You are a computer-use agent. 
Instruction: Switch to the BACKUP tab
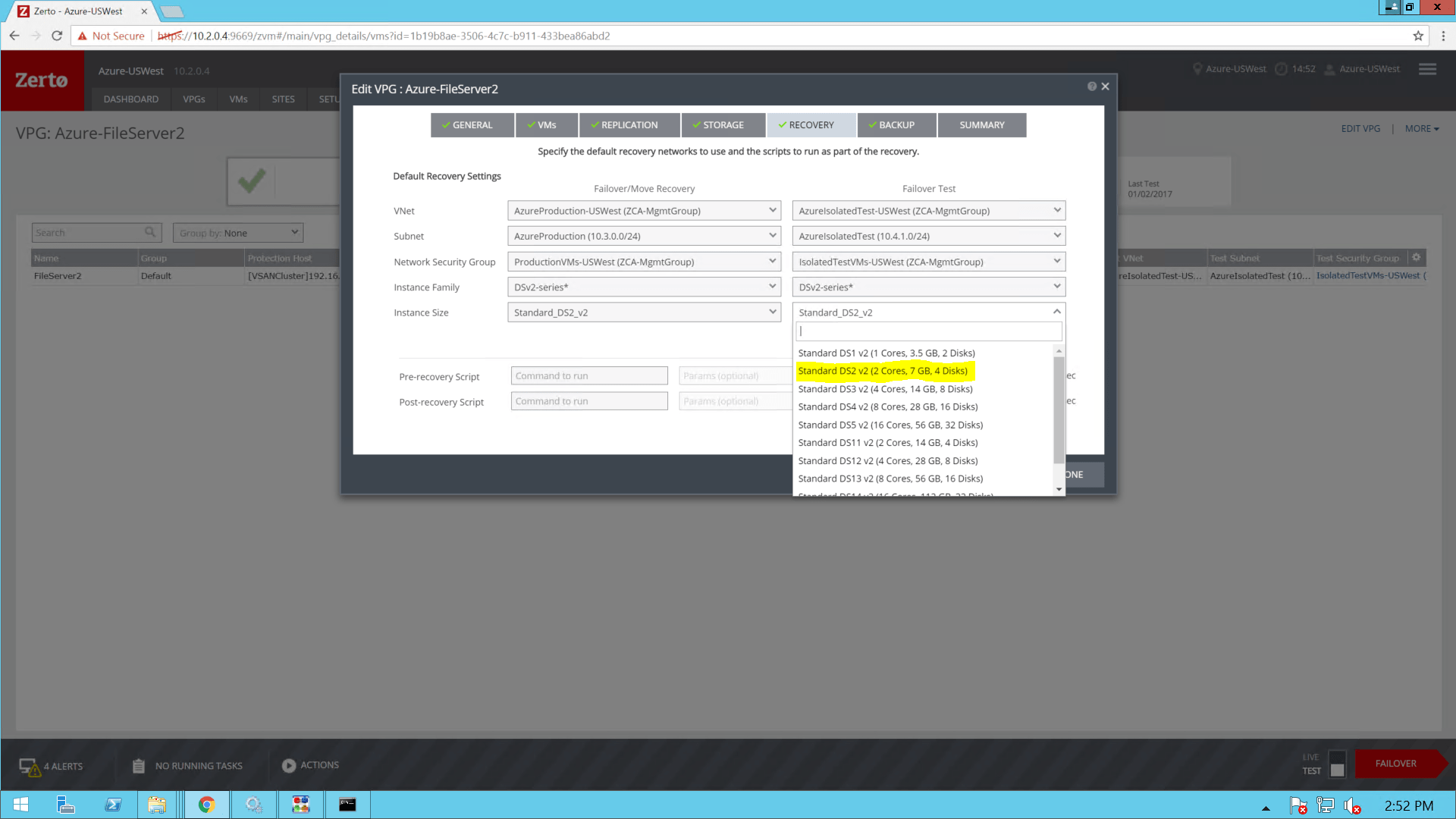[896, 124]
